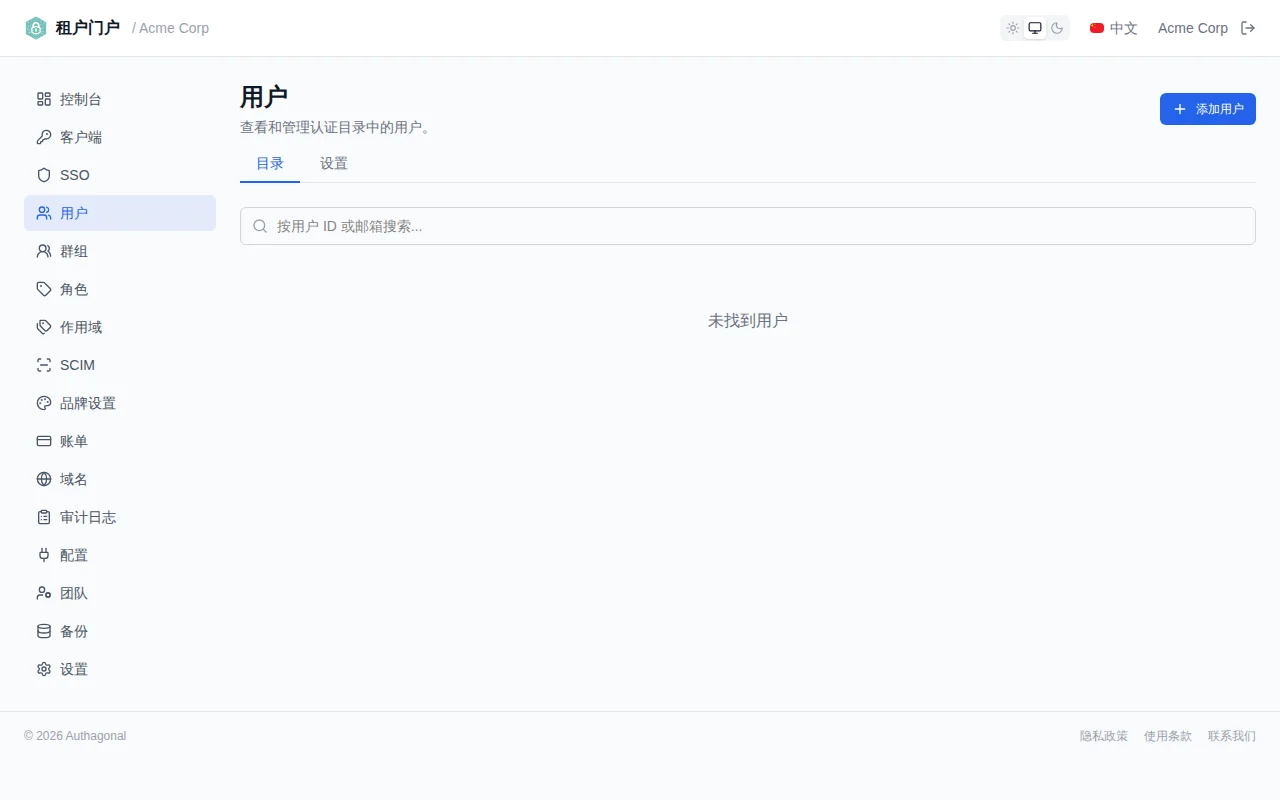Click the double-tag icon beside 作用域
1280x800 pixels.
click(44, 327)
